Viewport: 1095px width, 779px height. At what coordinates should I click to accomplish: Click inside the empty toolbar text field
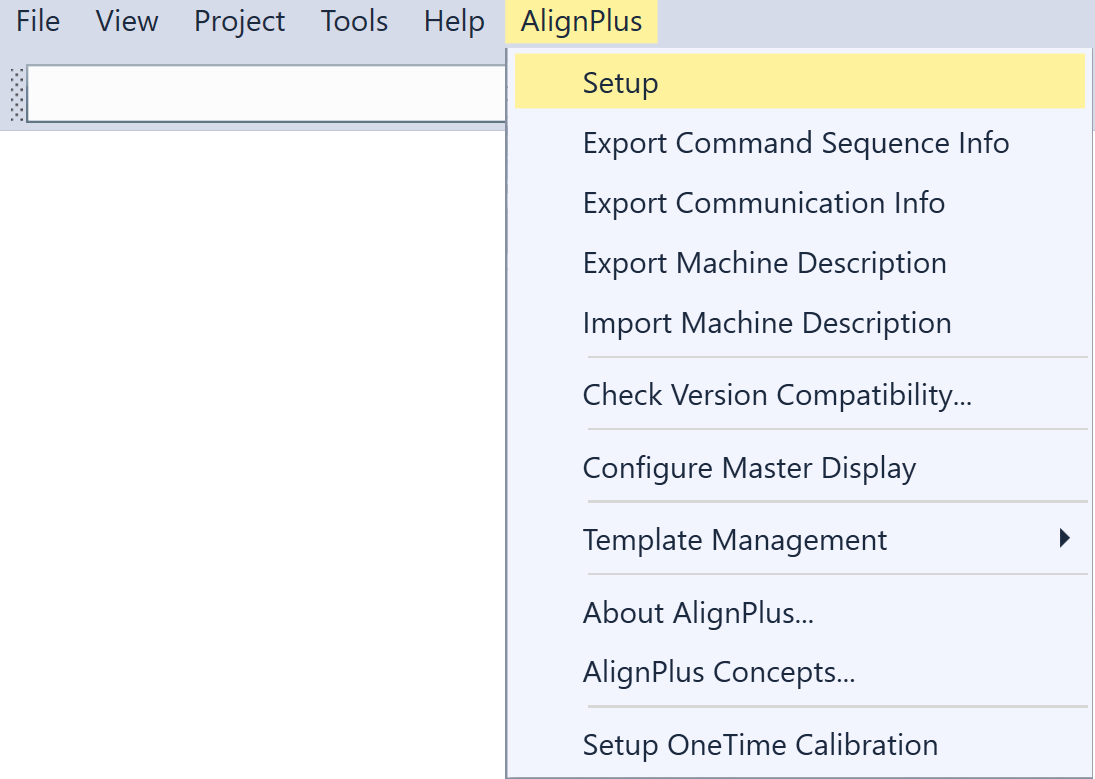click(265, 95)
